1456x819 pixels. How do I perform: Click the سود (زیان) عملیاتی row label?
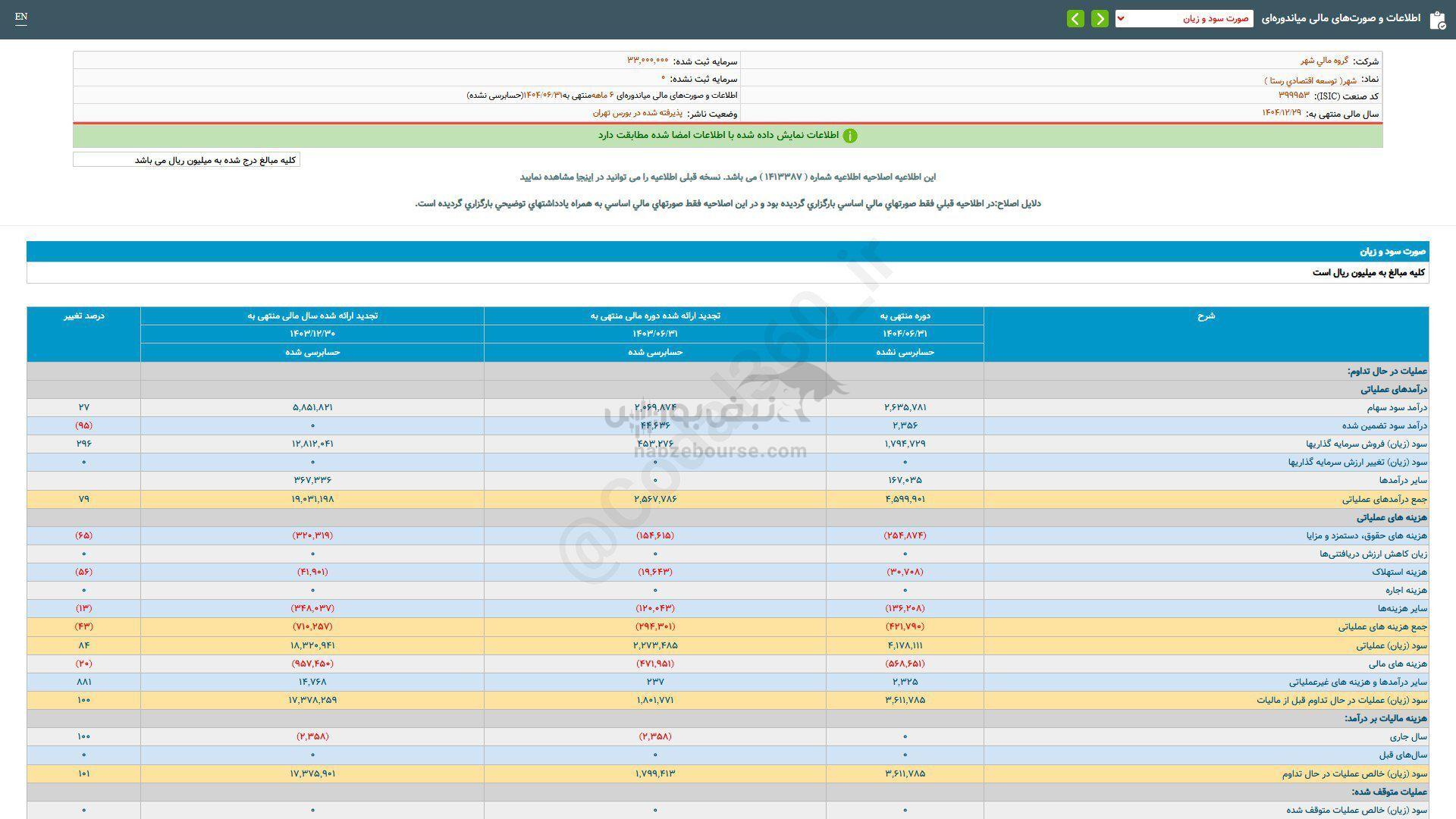point(1392,646)
